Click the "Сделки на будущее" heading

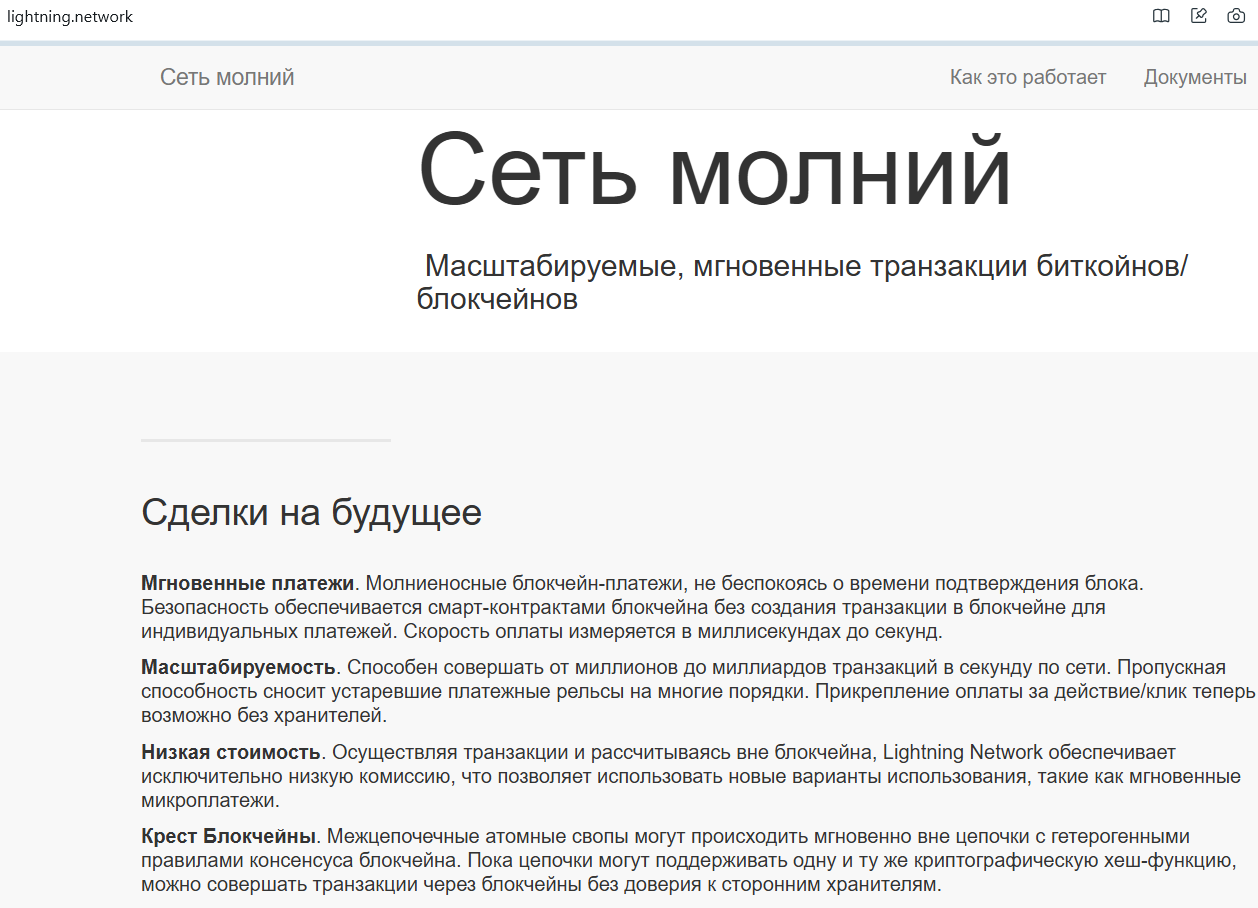click(311, 512)
